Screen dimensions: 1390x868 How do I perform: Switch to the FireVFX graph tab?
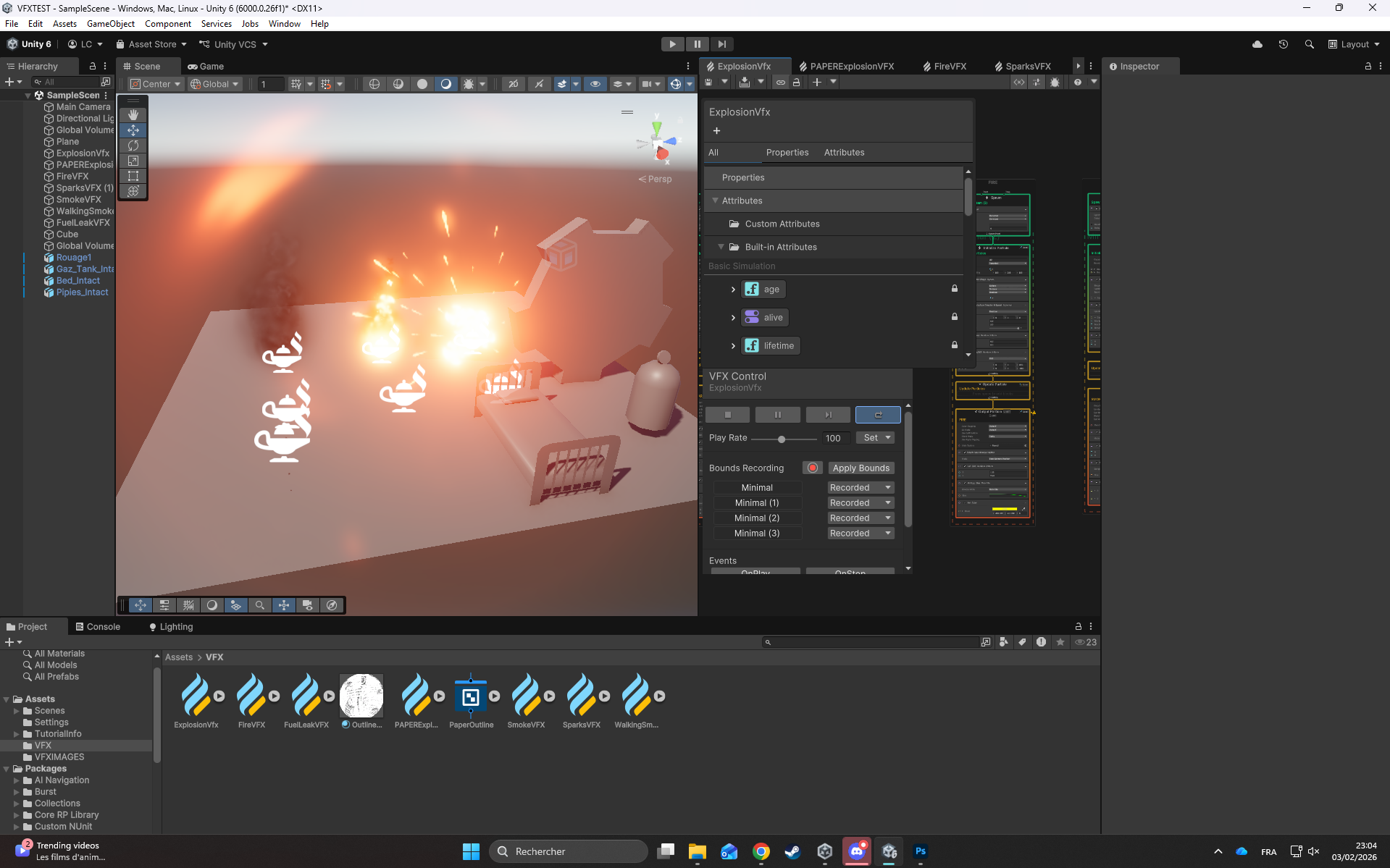point(944,66)
